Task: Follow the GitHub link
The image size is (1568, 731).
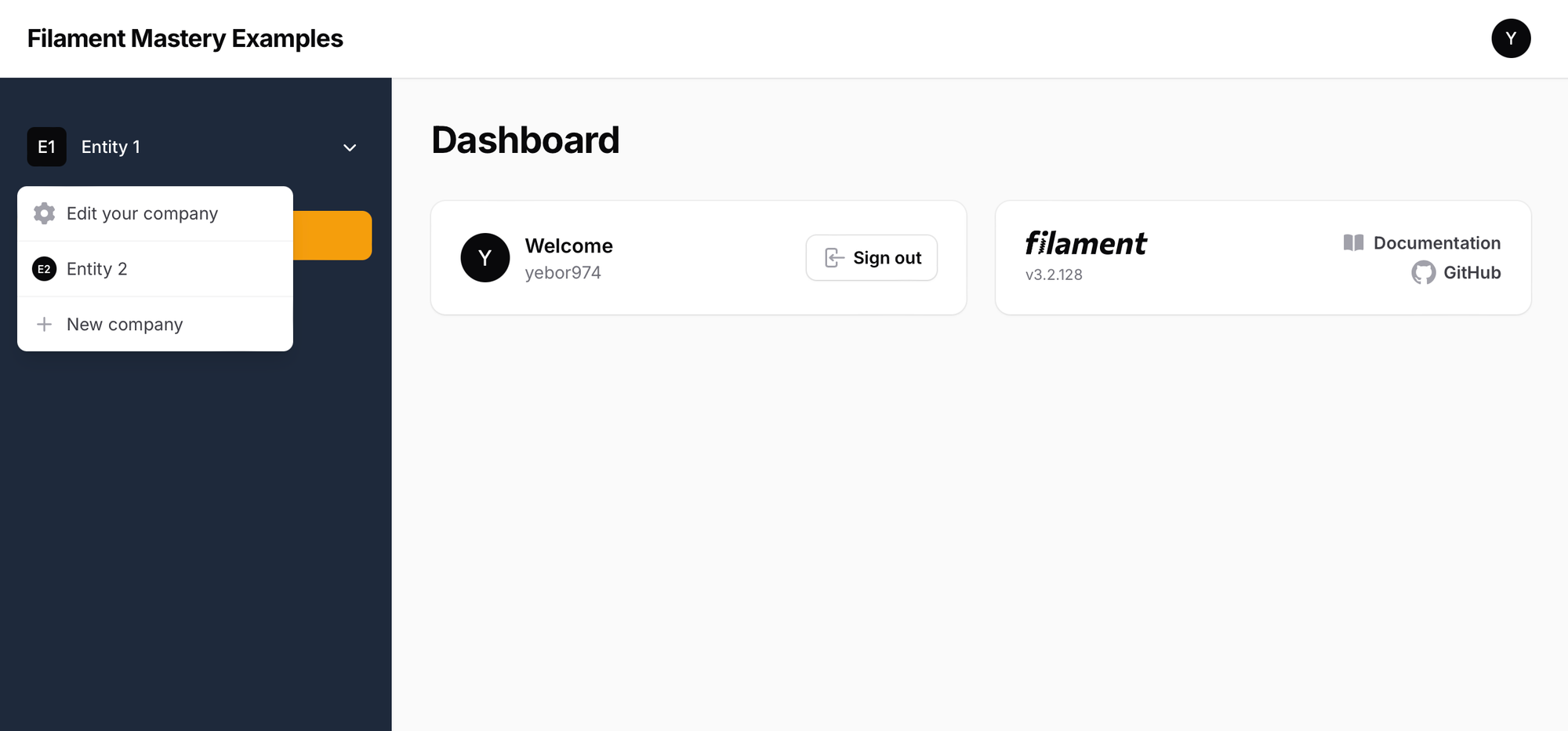Action: pyautogui.click(x=1472, y=272)
